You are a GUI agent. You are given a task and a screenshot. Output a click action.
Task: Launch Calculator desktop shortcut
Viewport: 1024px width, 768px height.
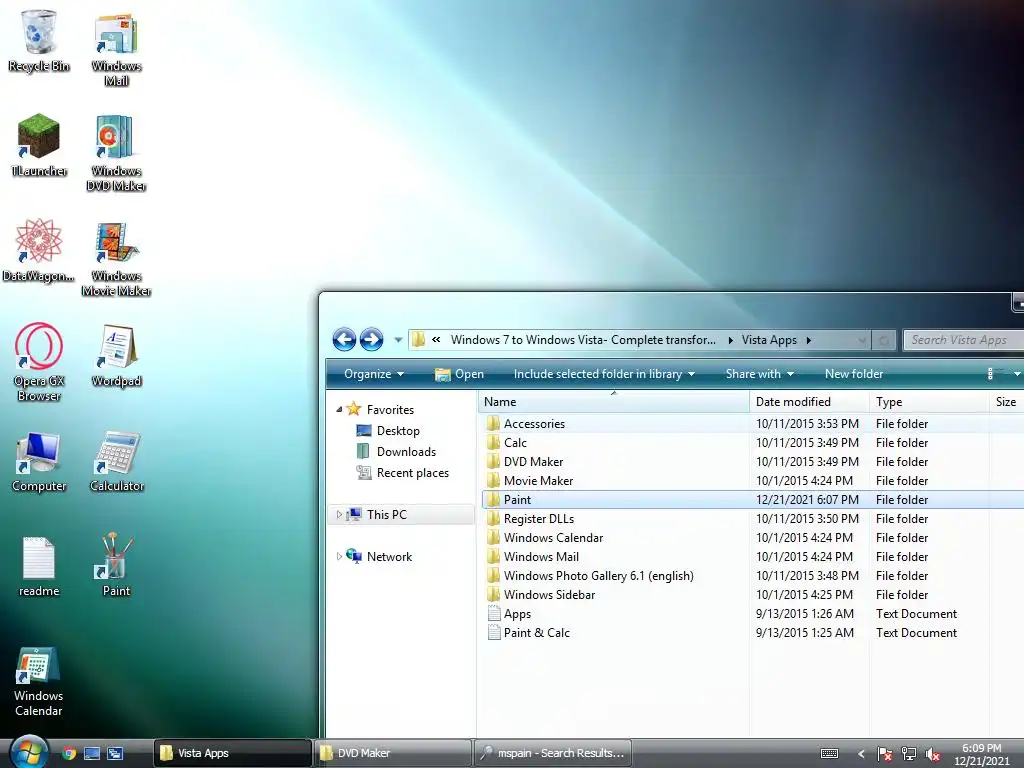click(x=116, y=461)
